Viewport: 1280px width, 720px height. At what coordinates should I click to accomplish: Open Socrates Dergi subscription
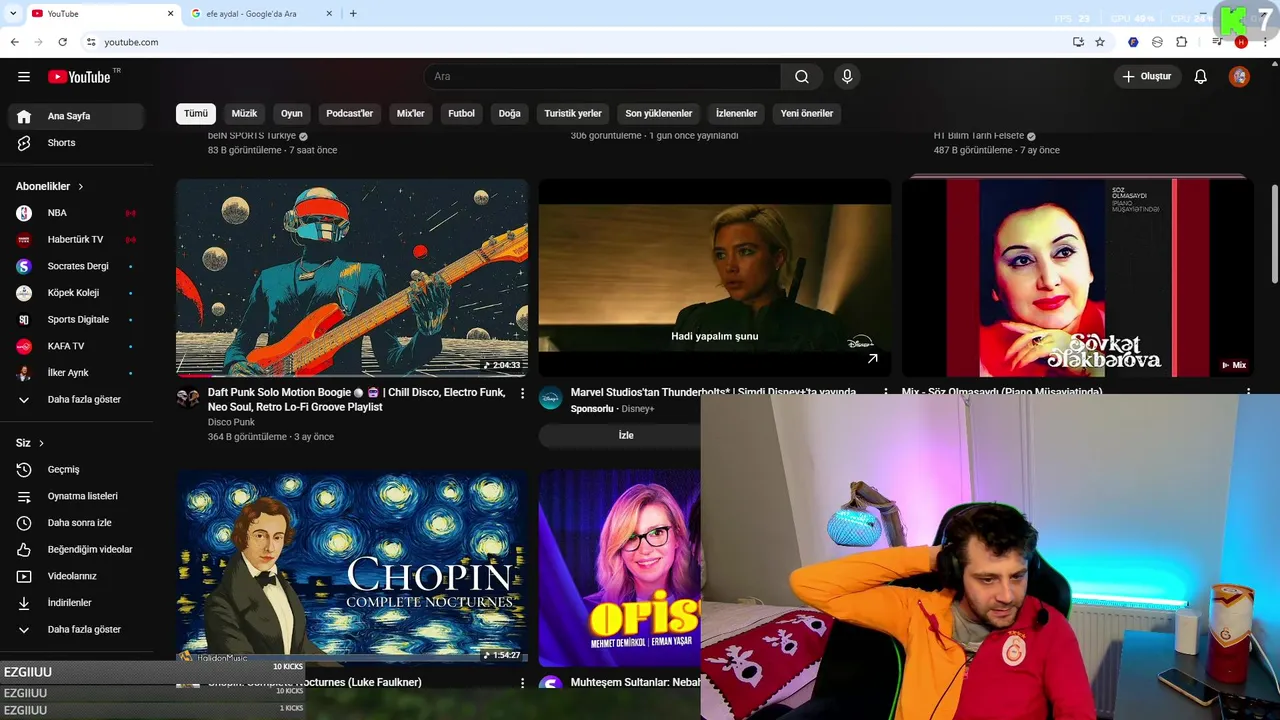(x=76, y=266)
